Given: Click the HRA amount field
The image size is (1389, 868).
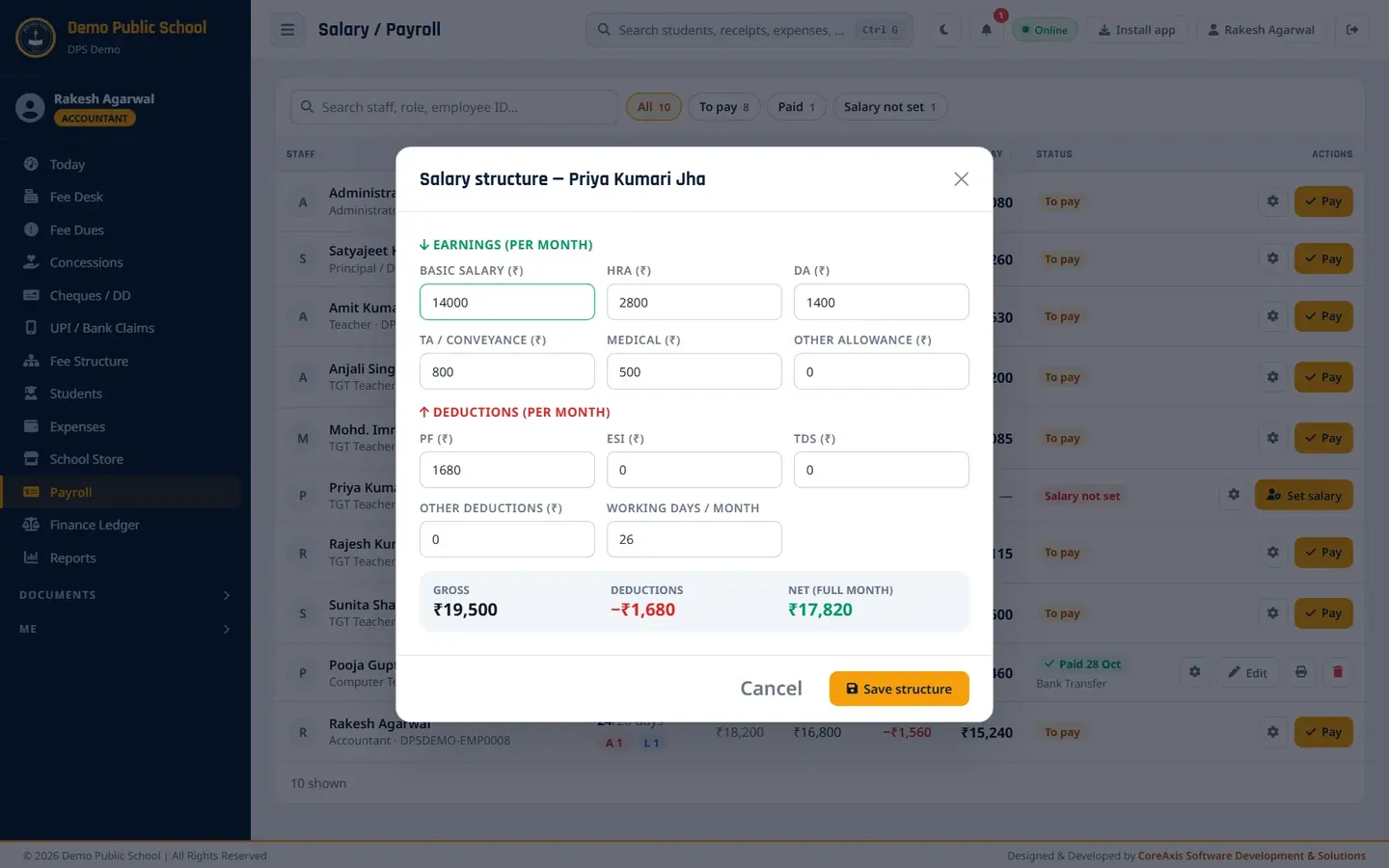Looking at the screenshot, I should pos(694,302).
